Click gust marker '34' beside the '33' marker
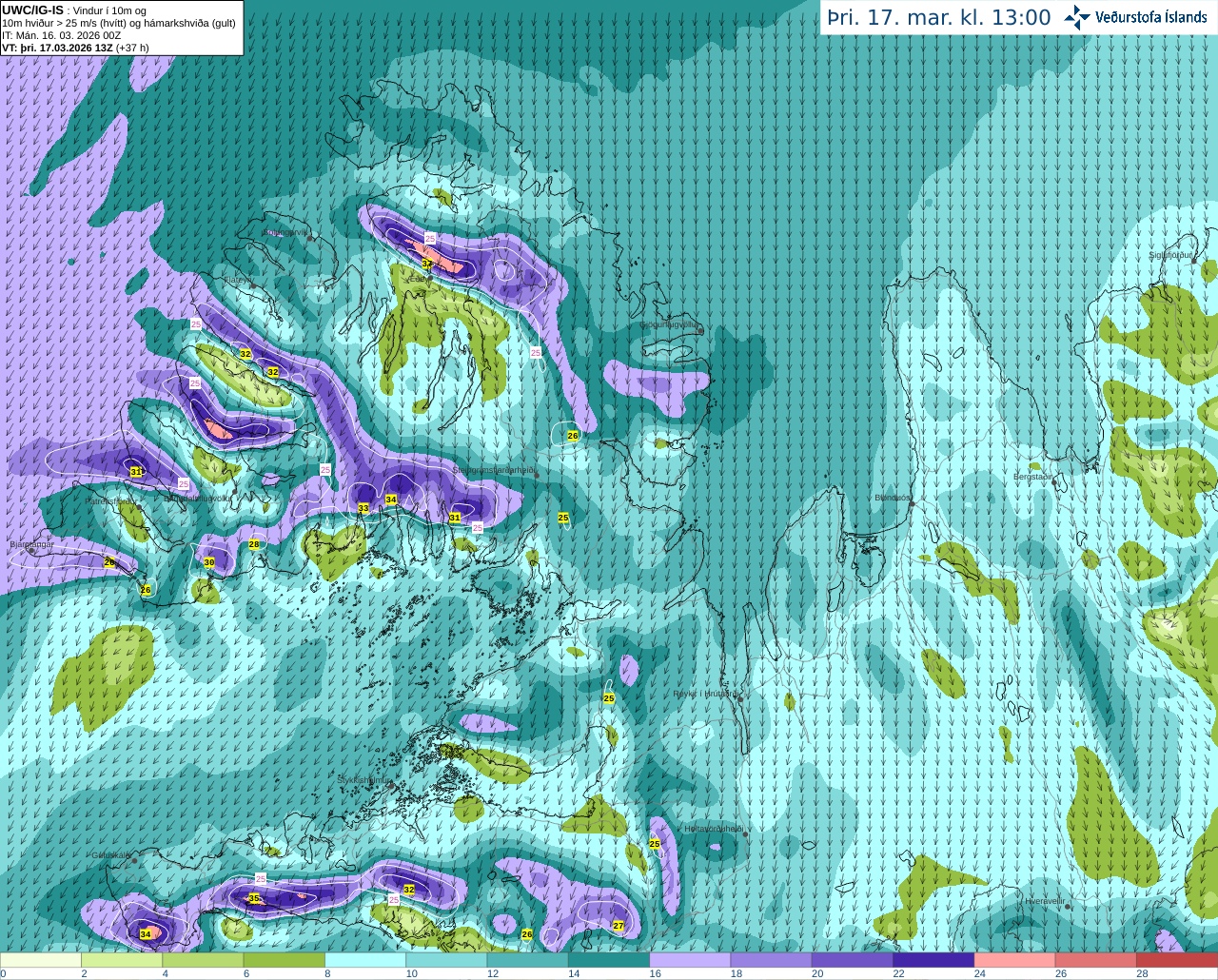 391,500
